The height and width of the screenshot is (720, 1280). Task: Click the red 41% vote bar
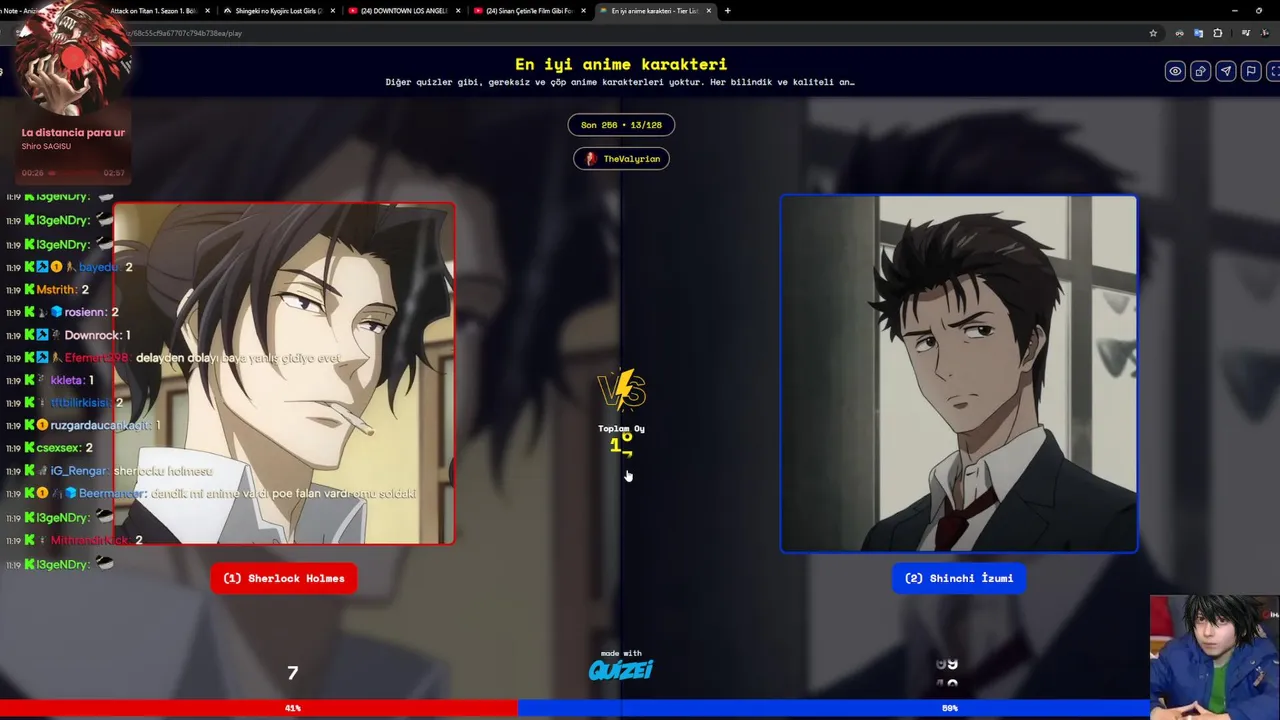(x=258, y=708)
